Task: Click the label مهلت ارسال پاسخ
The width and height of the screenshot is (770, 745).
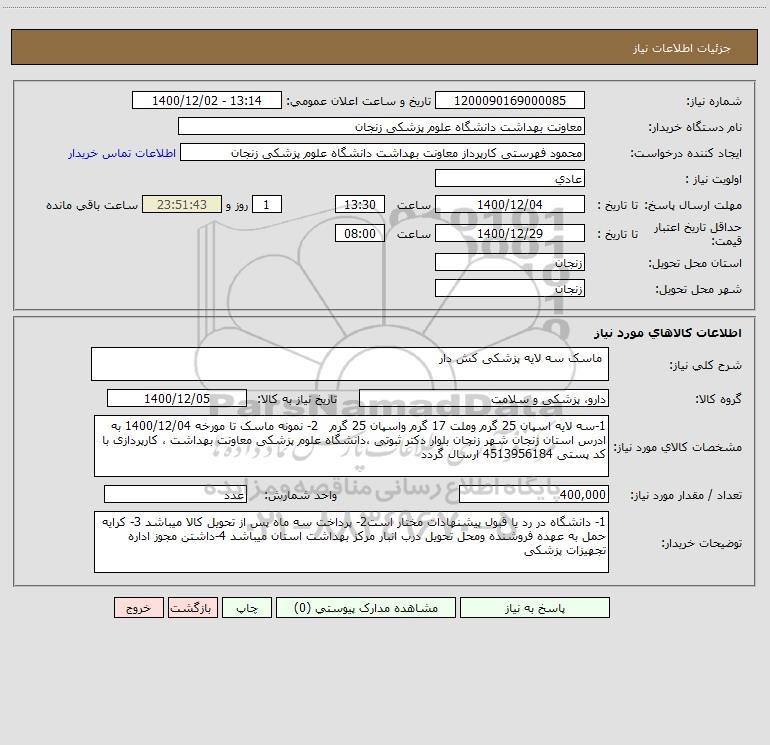Action: (693, 205)
